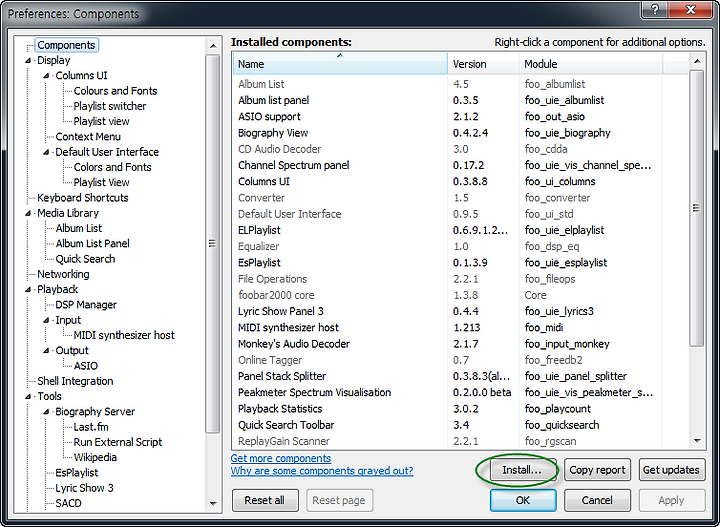Open Keyboard Shortcuts preferences
Viewport: 720px width, 527px height.
[x=83, y=198]
